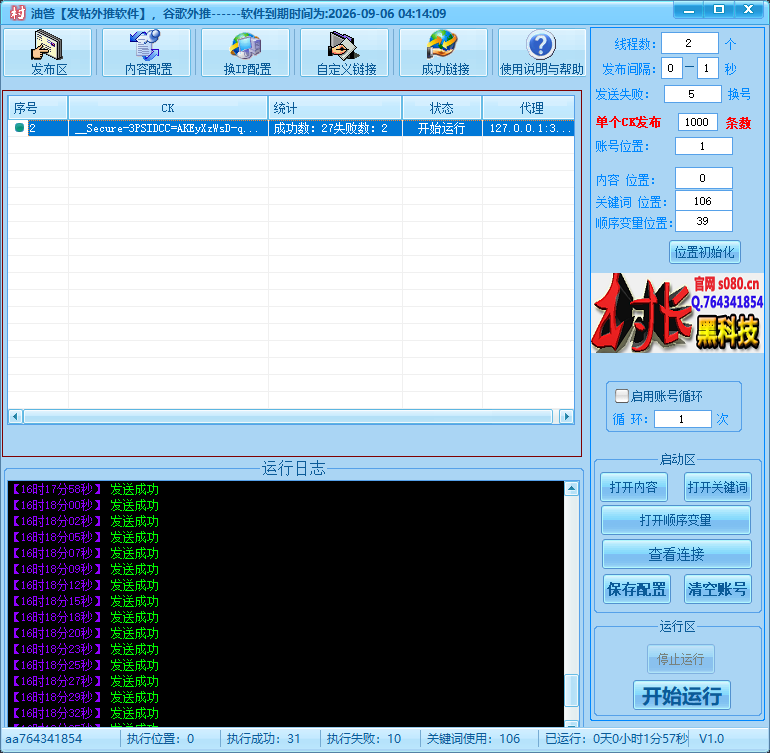This screenshot has height=753, width=770.
Task: Click status bar 执行位置: 0
Action: [161, 738]
